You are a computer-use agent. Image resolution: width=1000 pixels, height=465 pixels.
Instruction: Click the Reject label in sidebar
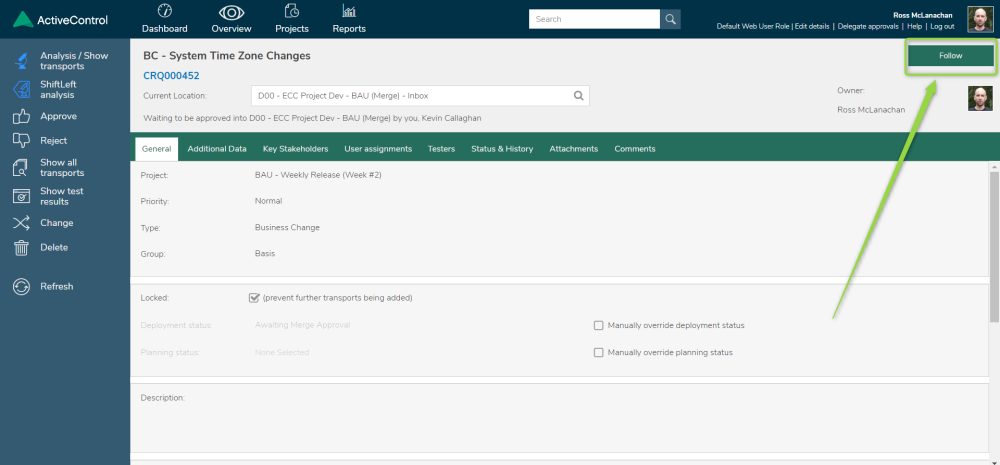(x=54, y=140)
